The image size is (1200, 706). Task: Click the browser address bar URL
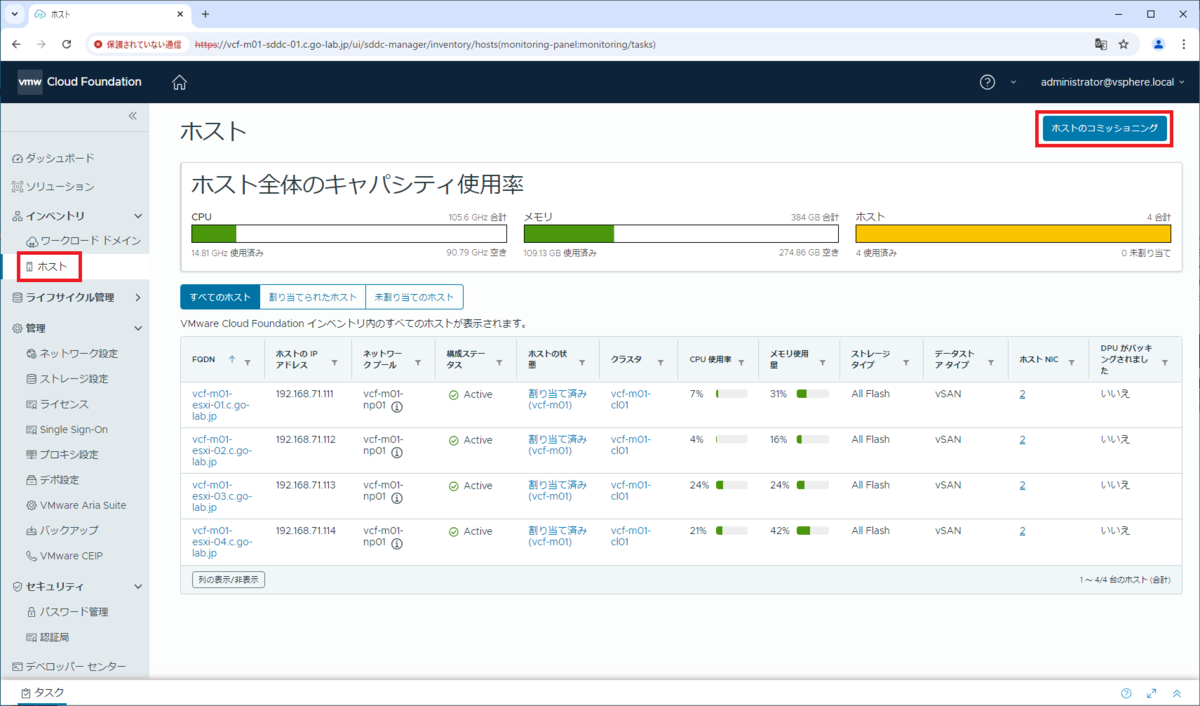pyautogui.click(x=425, y=44)
